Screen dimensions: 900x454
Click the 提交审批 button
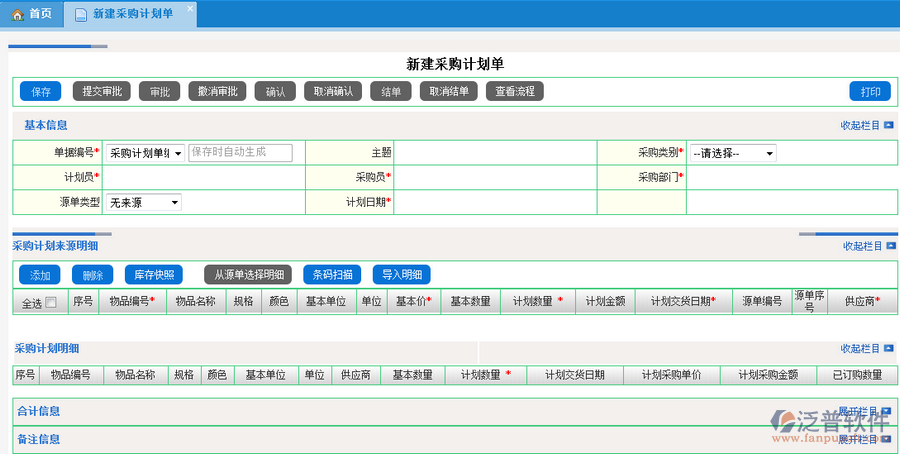point(102,91)
